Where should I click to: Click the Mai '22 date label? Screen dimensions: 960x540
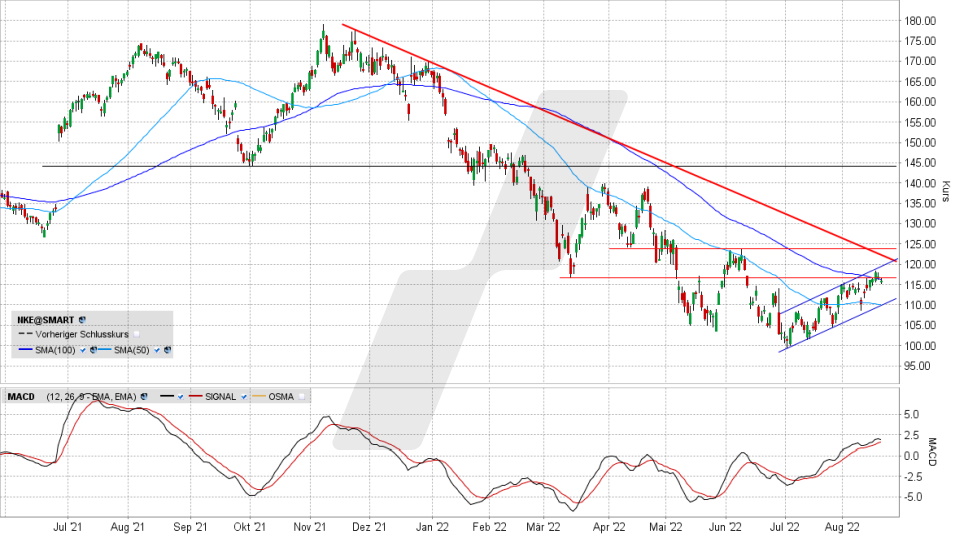[667, 527]
